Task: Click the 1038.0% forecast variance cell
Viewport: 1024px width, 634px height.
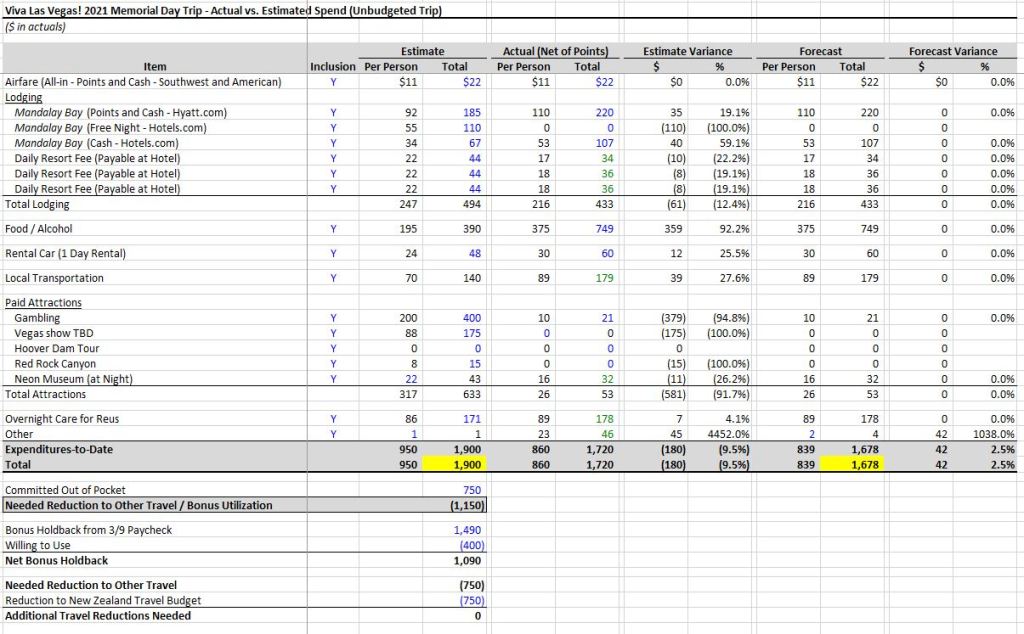Action: click(994, 435)
